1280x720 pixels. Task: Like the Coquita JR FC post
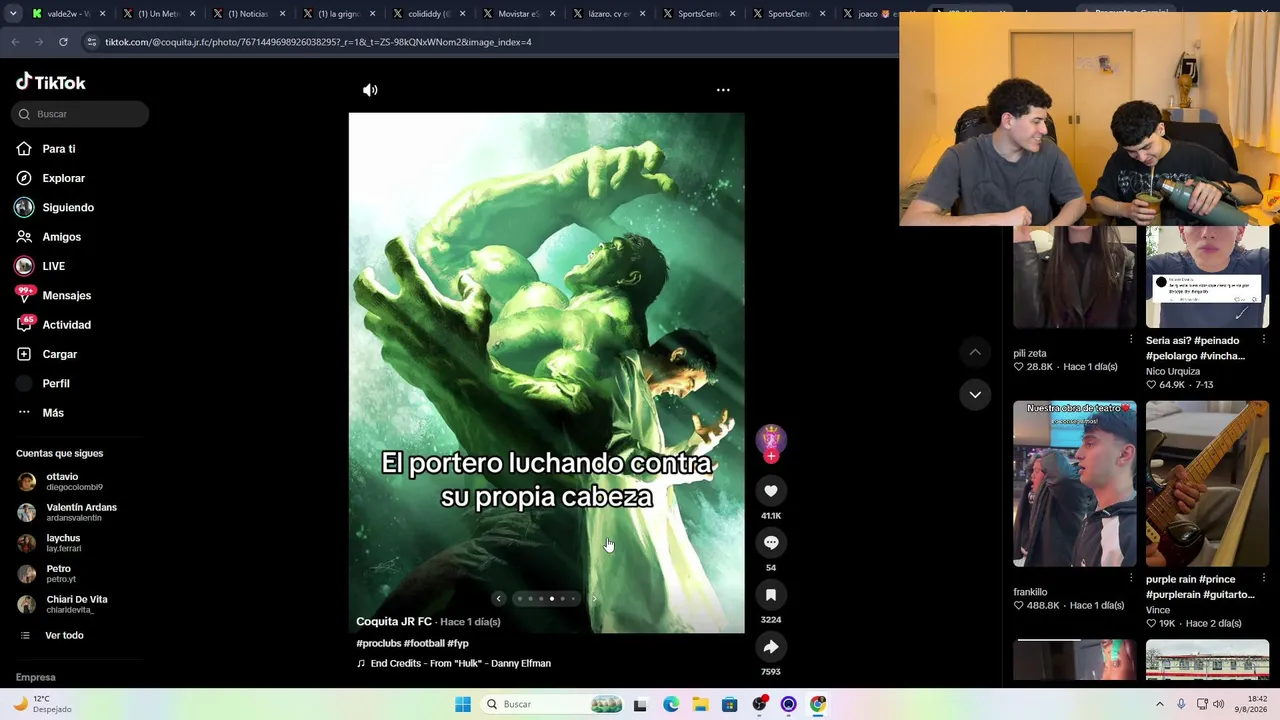click(x=771, y=491)
